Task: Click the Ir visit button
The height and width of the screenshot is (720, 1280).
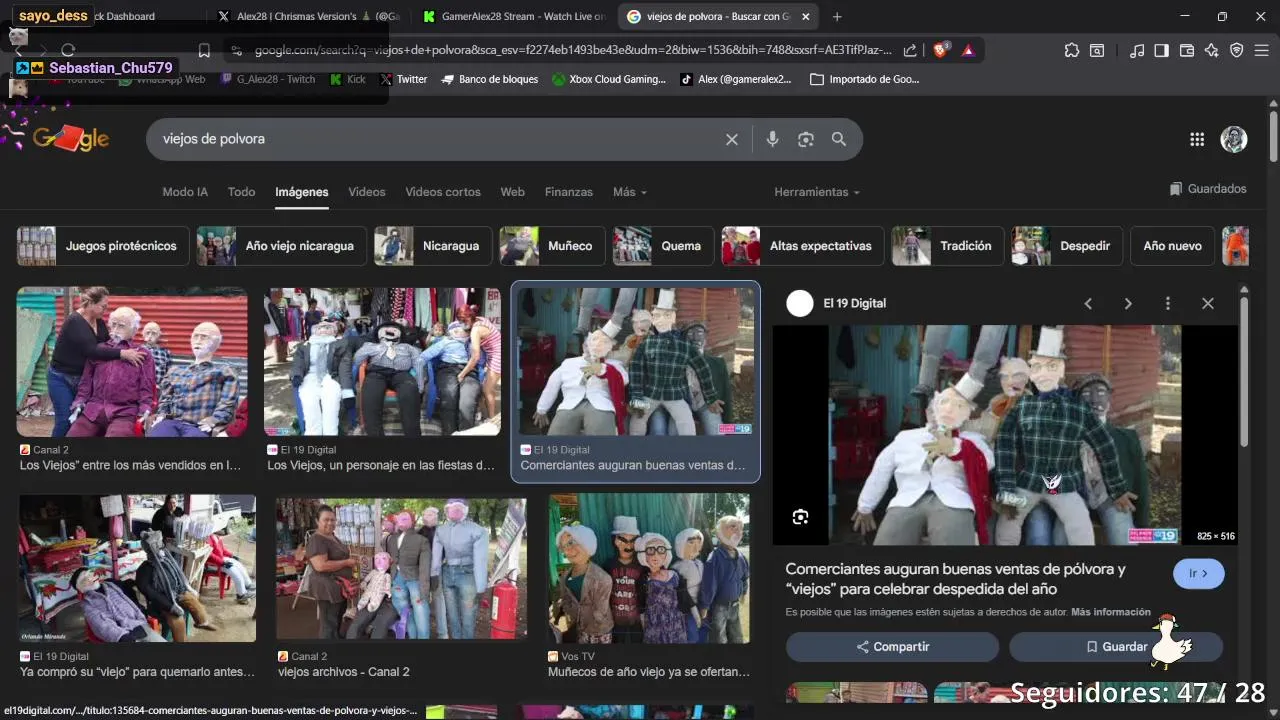Action: (1198, 574)
